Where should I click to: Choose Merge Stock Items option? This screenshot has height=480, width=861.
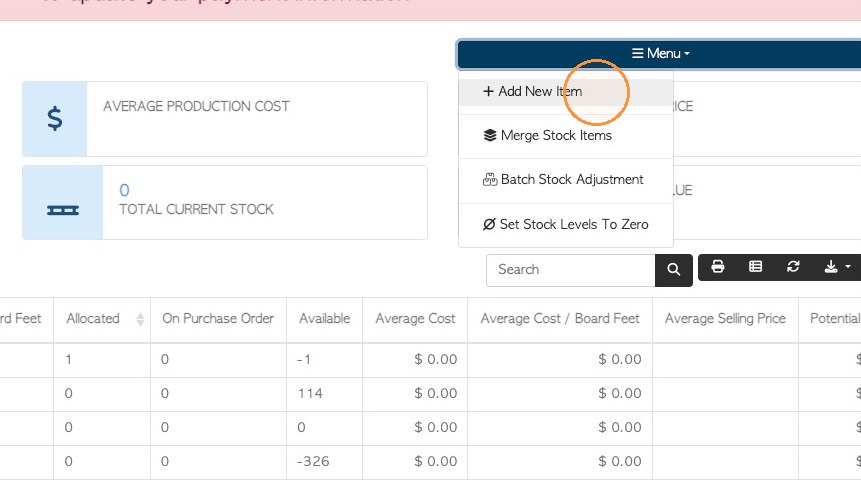(566, 136)
